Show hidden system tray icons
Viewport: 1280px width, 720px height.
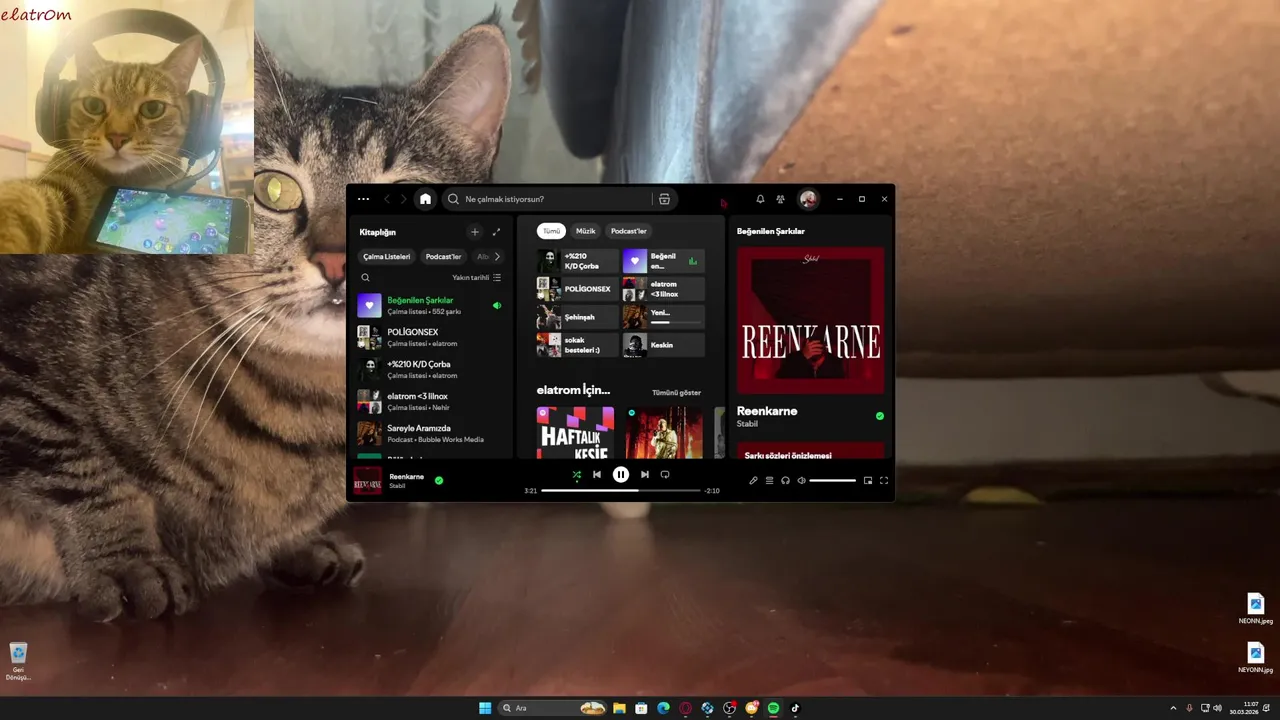[x=1173, y=708]
